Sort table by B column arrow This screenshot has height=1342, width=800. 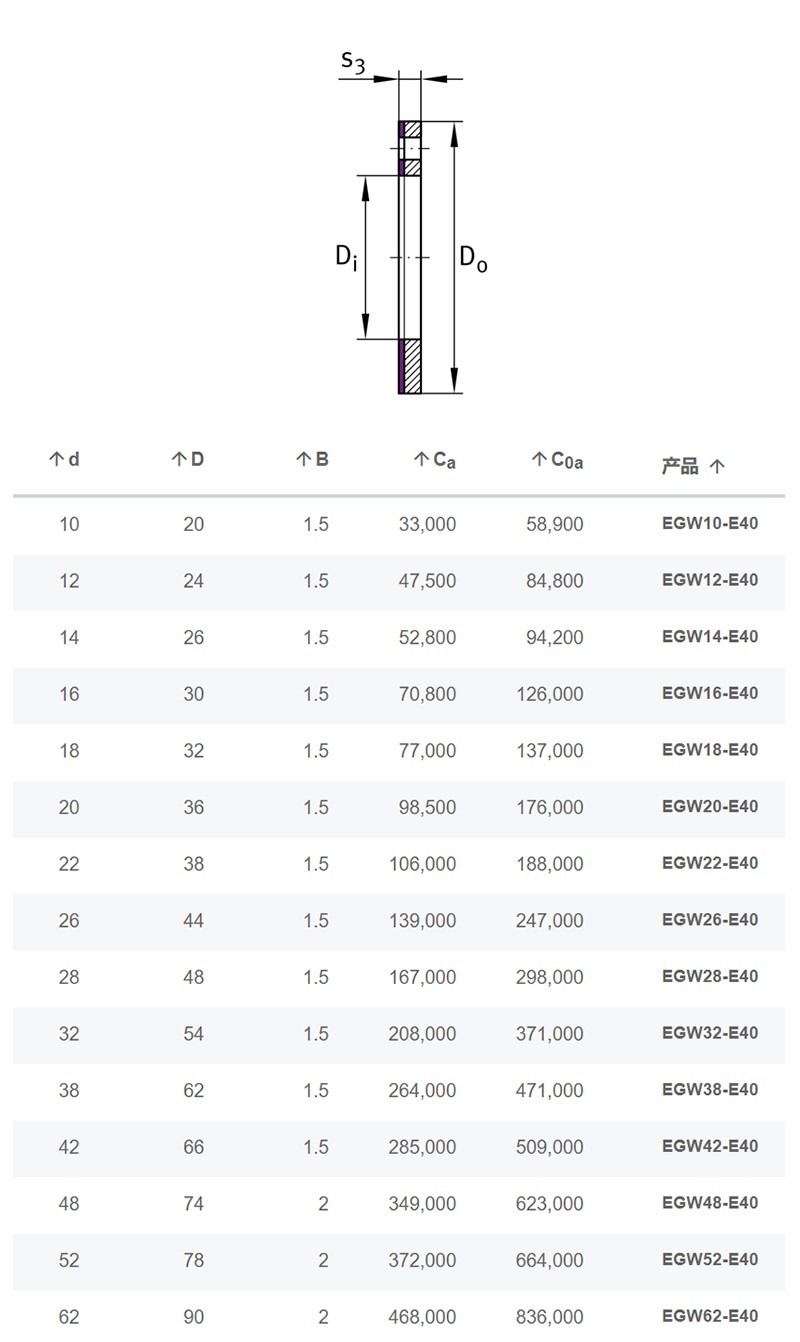(304, 459)
